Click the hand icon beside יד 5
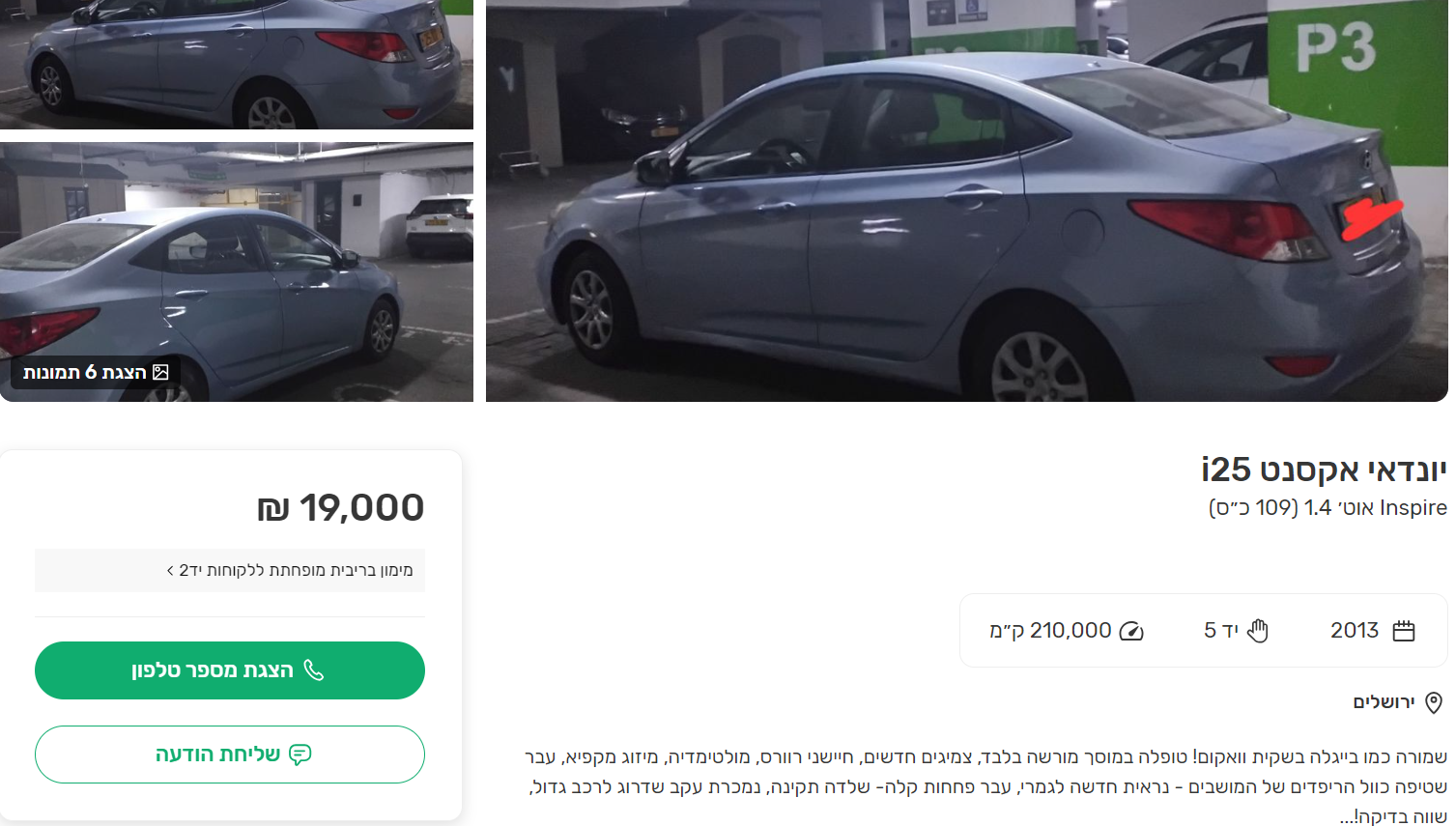The width and height of the screenshot is (1456, 826). click(x=1257, y=631)
